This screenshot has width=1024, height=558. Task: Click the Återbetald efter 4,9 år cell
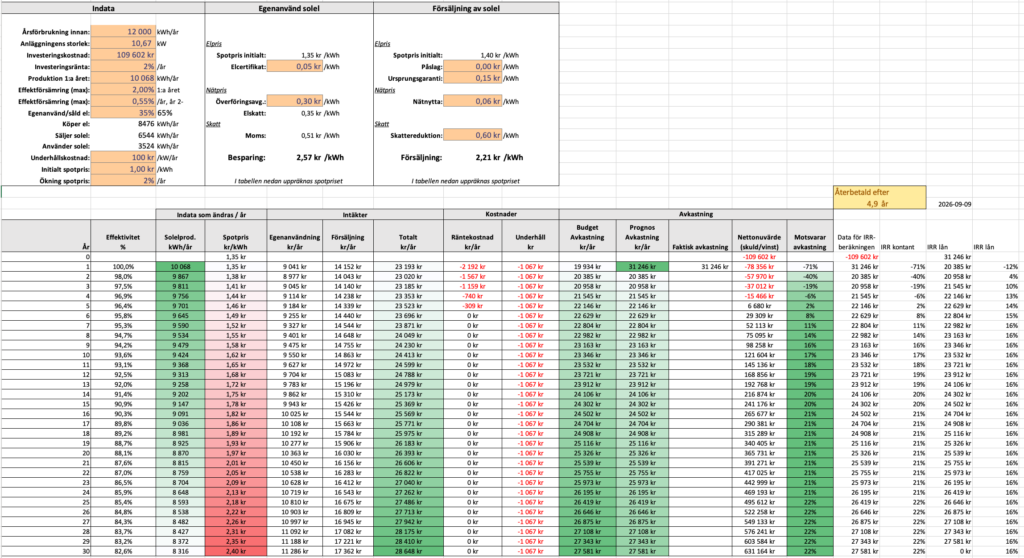[x=879, y=198]
